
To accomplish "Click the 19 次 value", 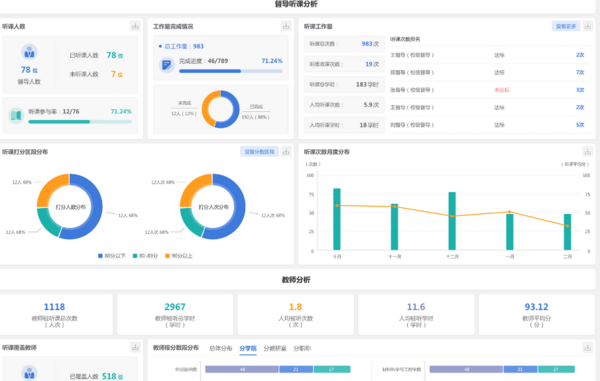I will 372,64.
